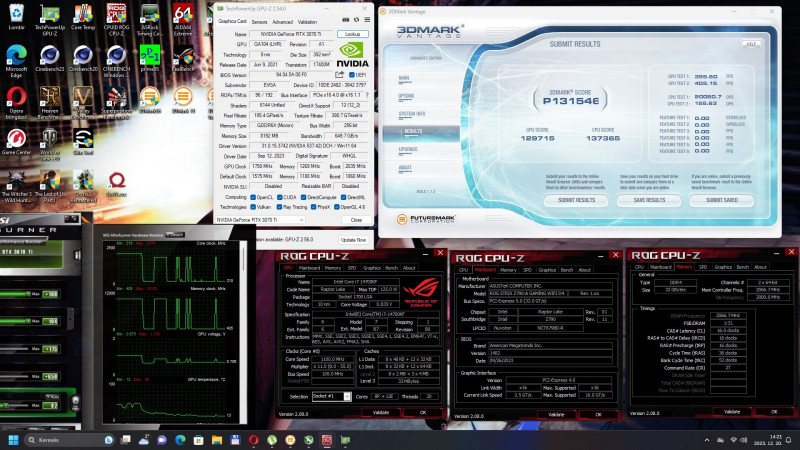Screen dimensions: 800x450
Task: Toggle CUDA checkbox in GPU-Z
Action: (280, 197)
